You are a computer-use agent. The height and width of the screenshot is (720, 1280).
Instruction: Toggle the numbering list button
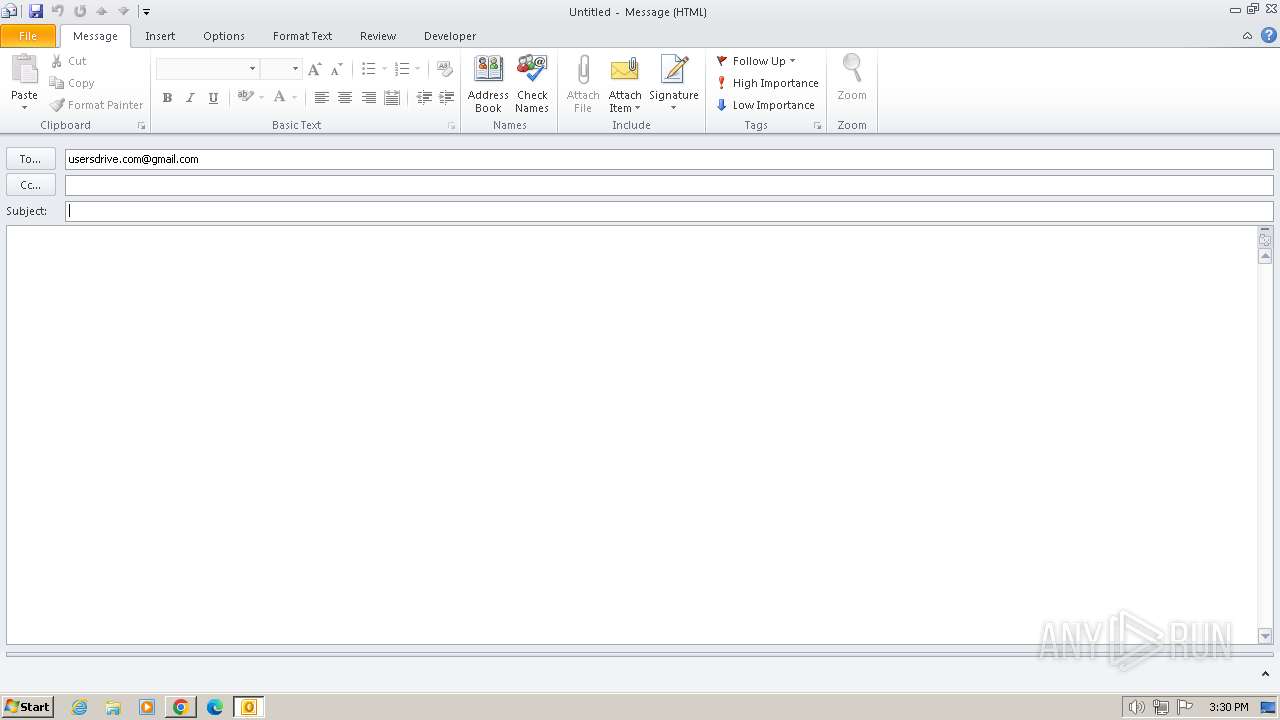[402, 69]
